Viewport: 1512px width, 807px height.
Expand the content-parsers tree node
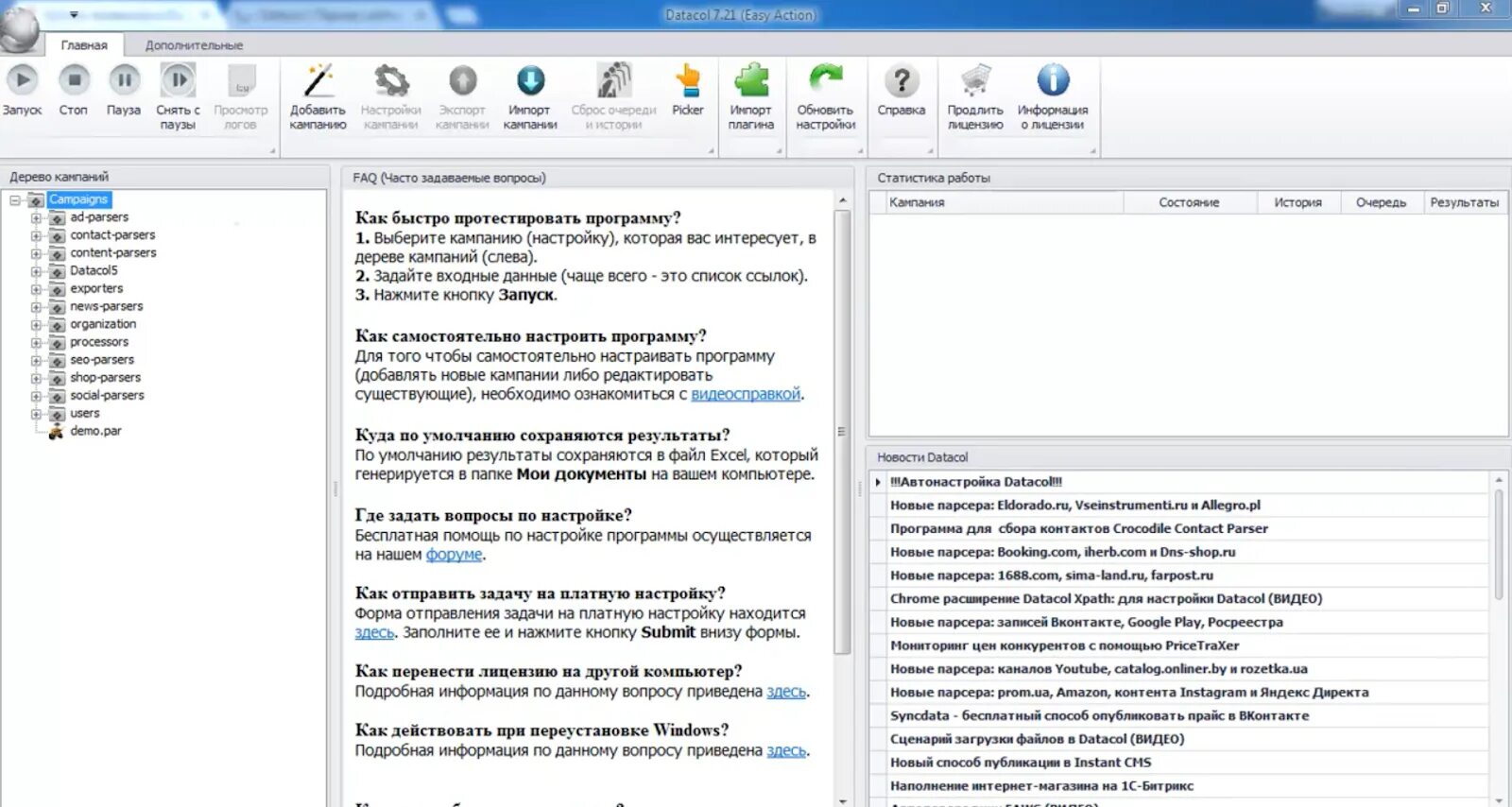[36, 254]
